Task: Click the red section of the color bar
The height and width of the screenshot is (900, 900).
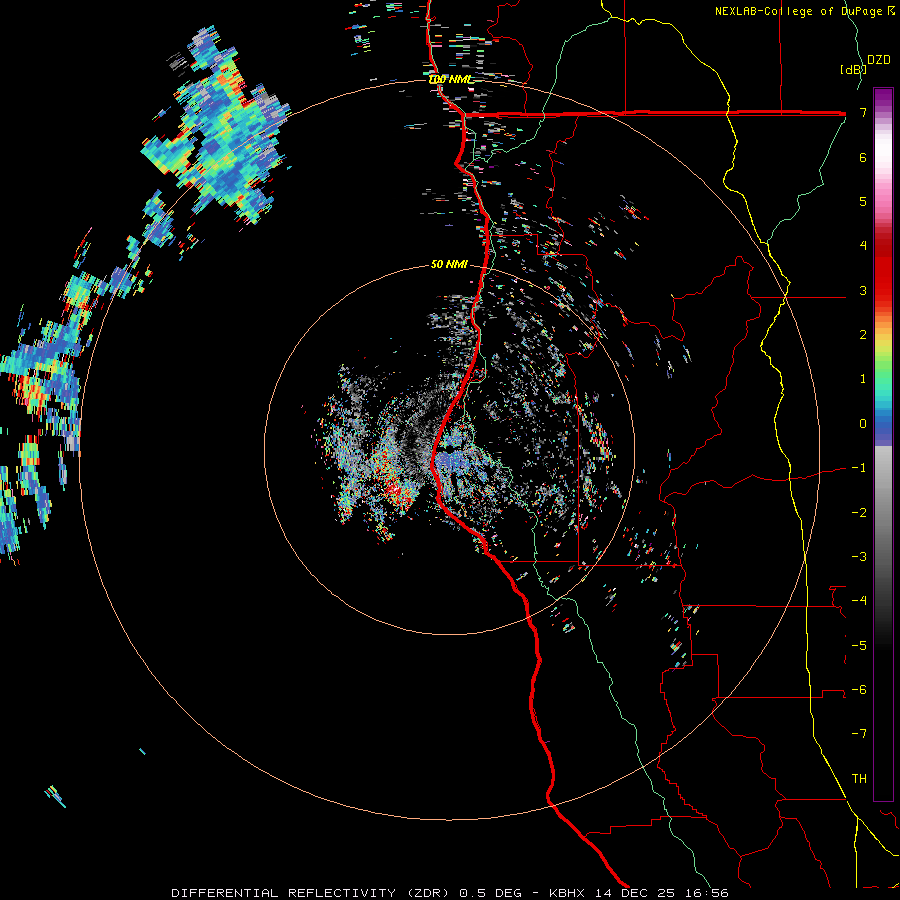Action: click(x=883, y=267)
